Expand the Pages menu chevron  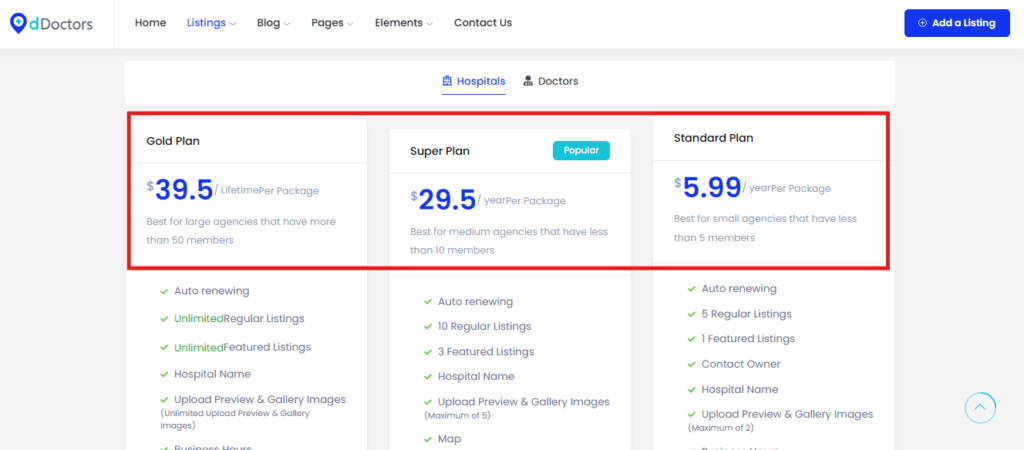(350, 24)
